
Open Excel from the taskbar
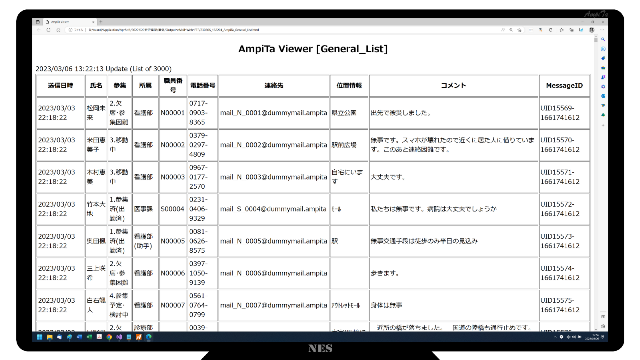(89, 337)
